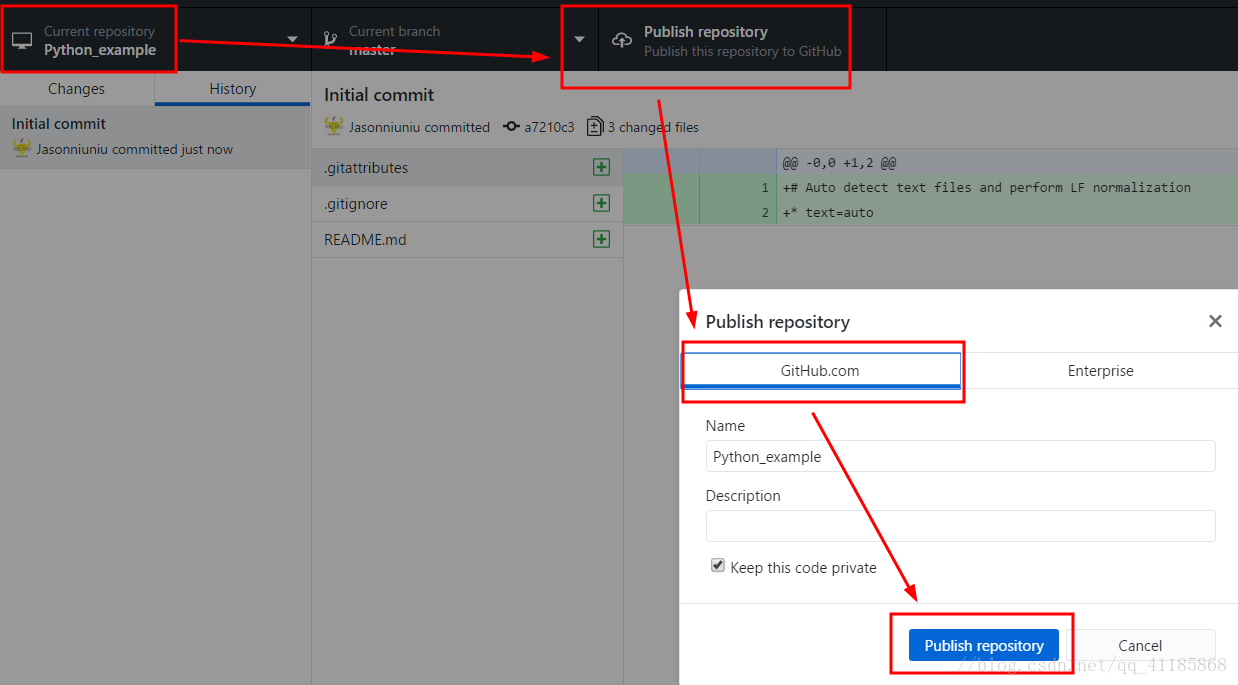Click the Description input field
Viewport: 1238px width, 685px height.
[x=960, y=526]
